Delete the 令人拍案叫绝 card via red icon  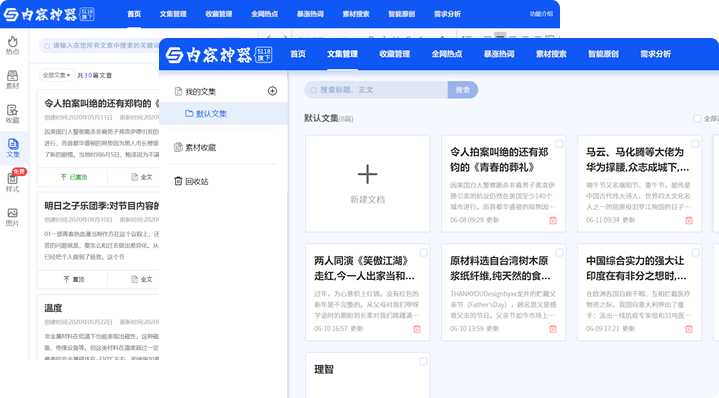pos(553,221)
